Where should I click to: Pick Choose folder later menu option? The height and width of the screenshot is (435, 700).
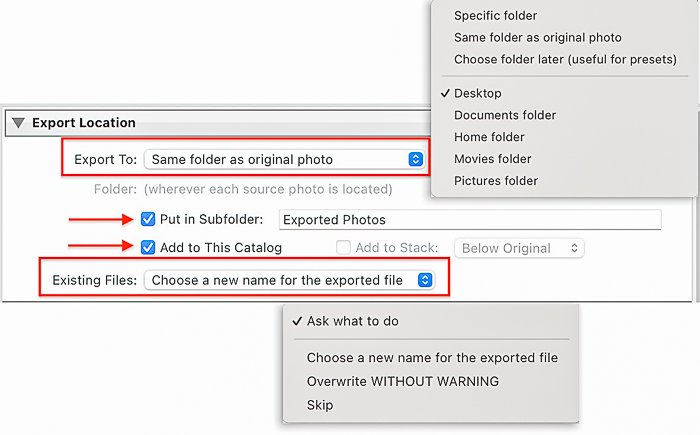point(565,60)
